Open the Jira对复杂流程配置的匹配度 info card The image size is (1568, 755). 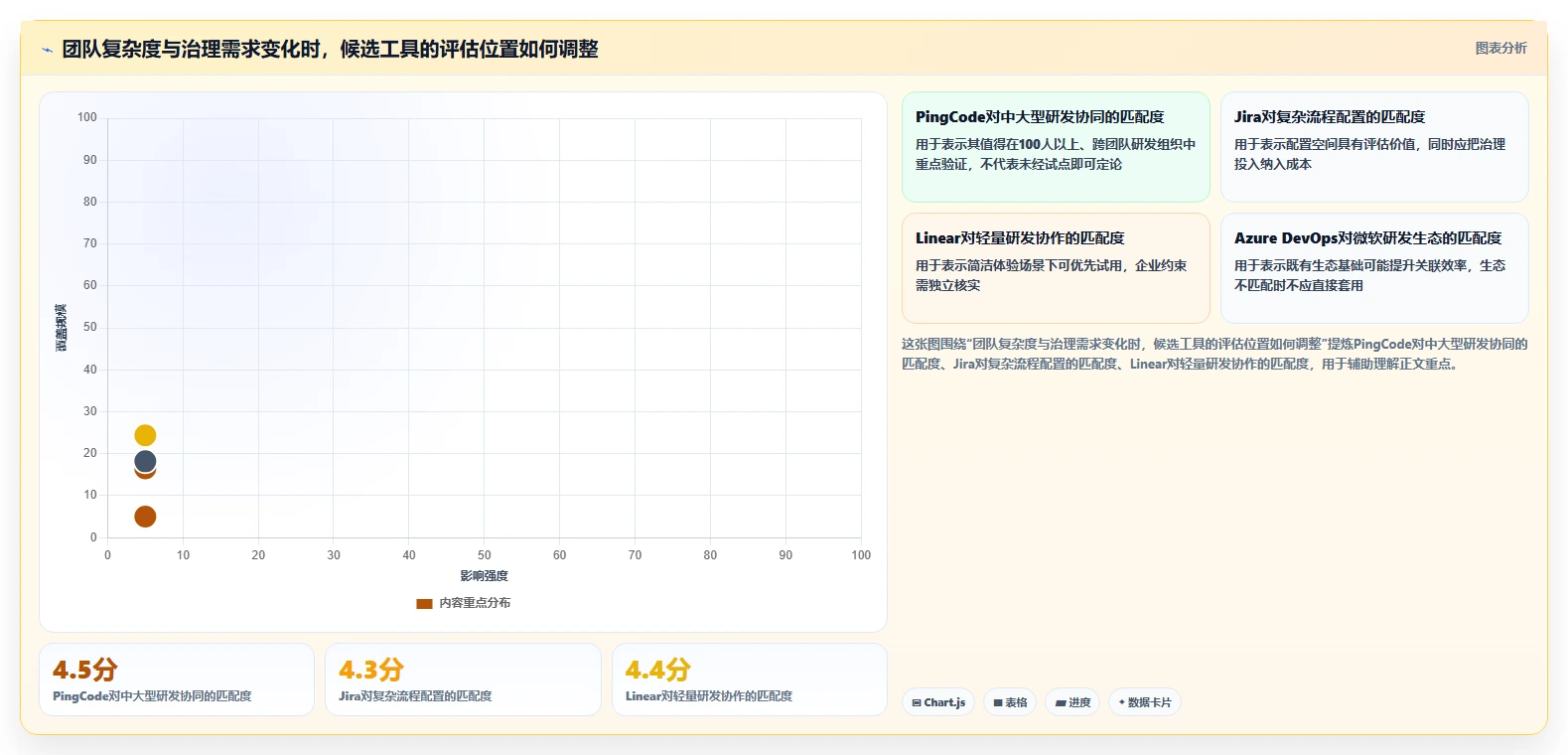(1374, 147)
